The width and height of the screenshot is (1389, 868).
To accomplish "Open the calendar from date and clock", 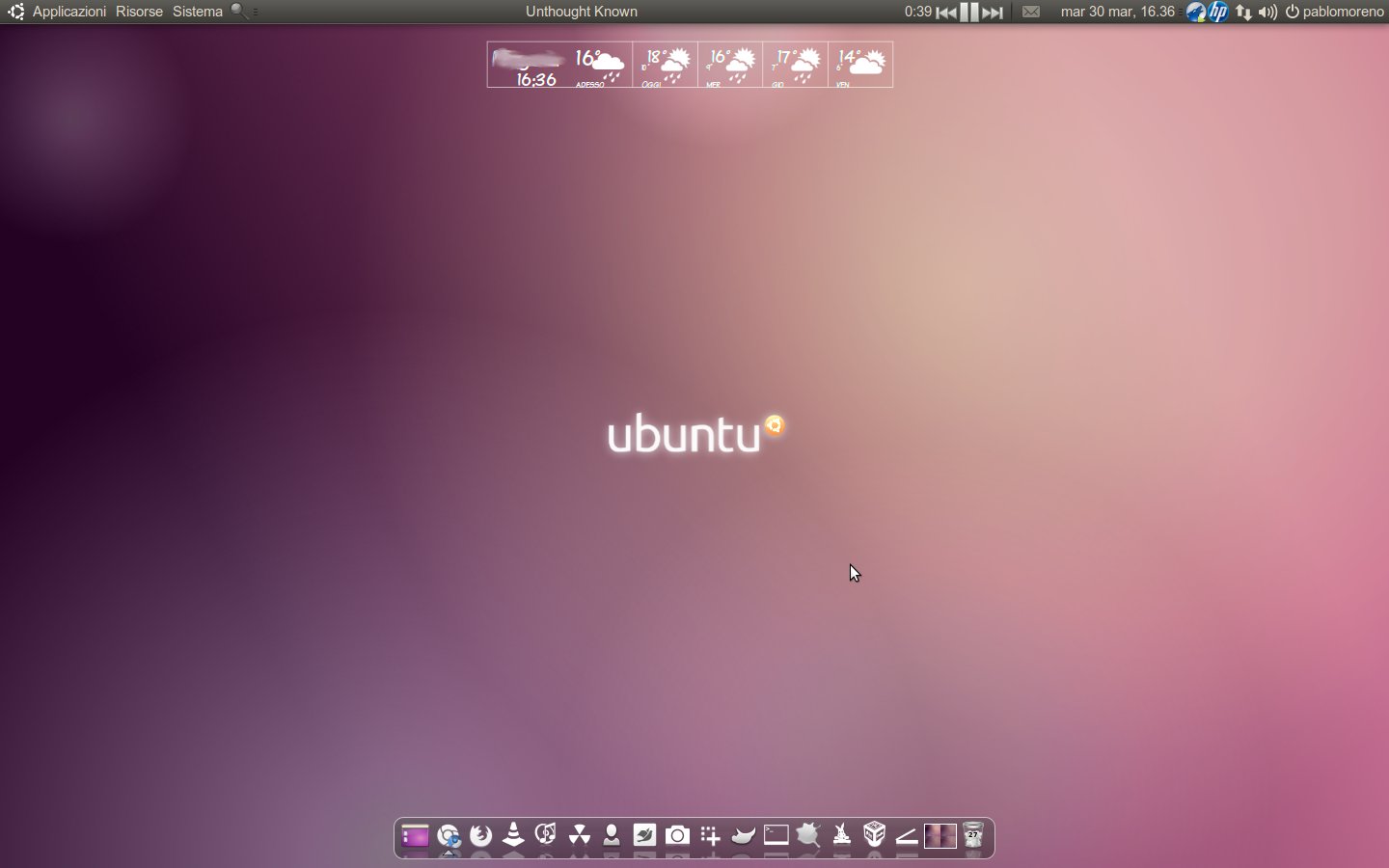I will 1118,12.
